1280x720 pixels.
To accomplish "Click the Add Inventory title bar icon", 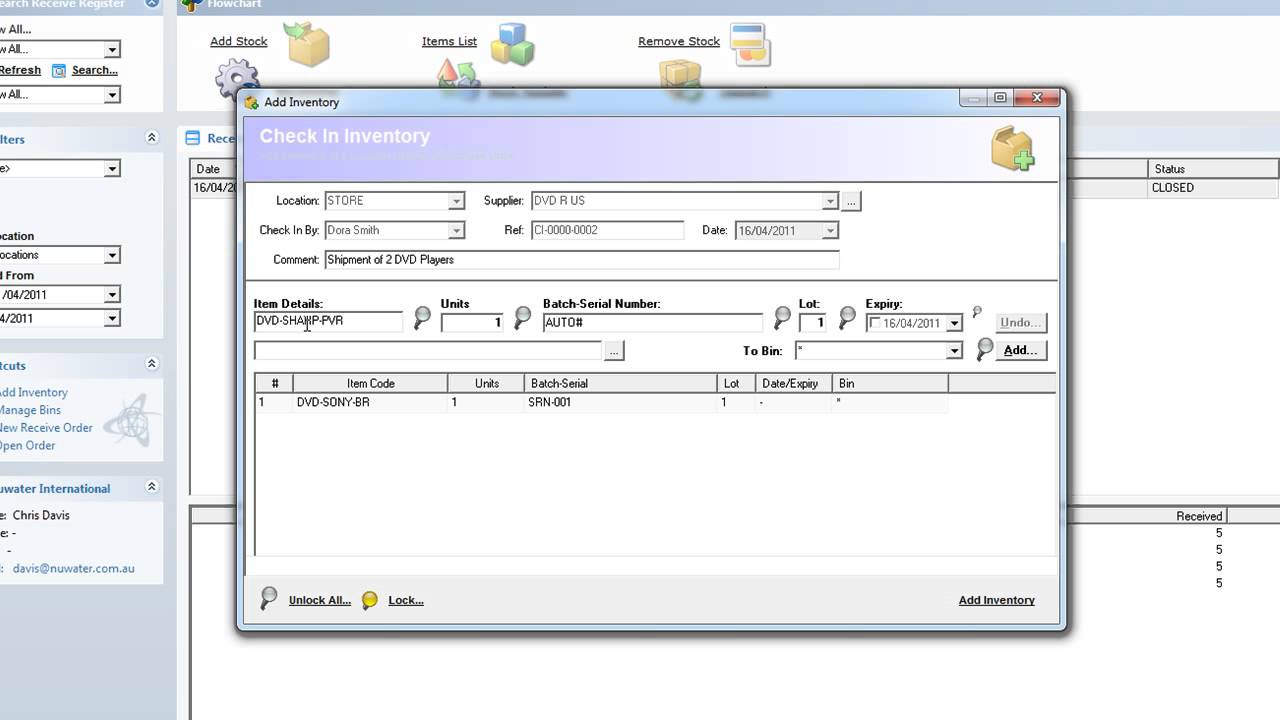I will 251,102.
